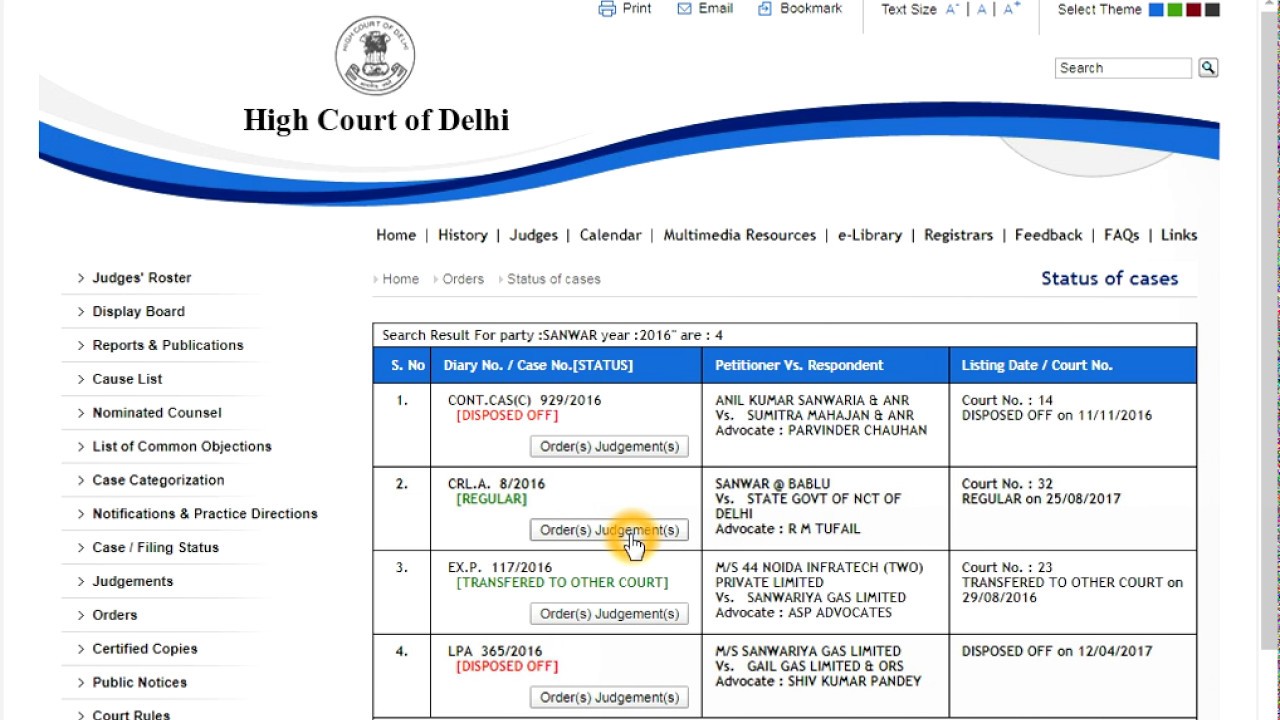This screenshot has width=1280, height=720.
Task: Open the Judges menu item
Action: [533, 235]
